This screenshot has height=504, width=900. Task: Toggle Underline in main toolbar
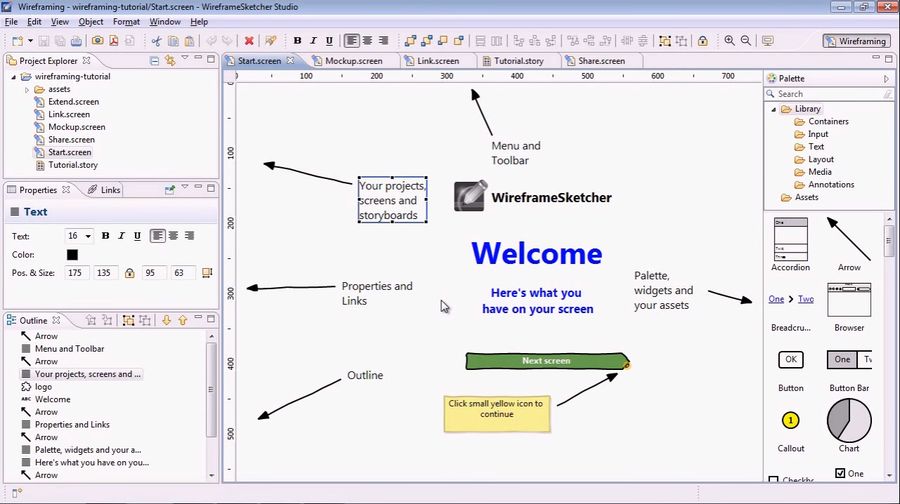[329, 41]
